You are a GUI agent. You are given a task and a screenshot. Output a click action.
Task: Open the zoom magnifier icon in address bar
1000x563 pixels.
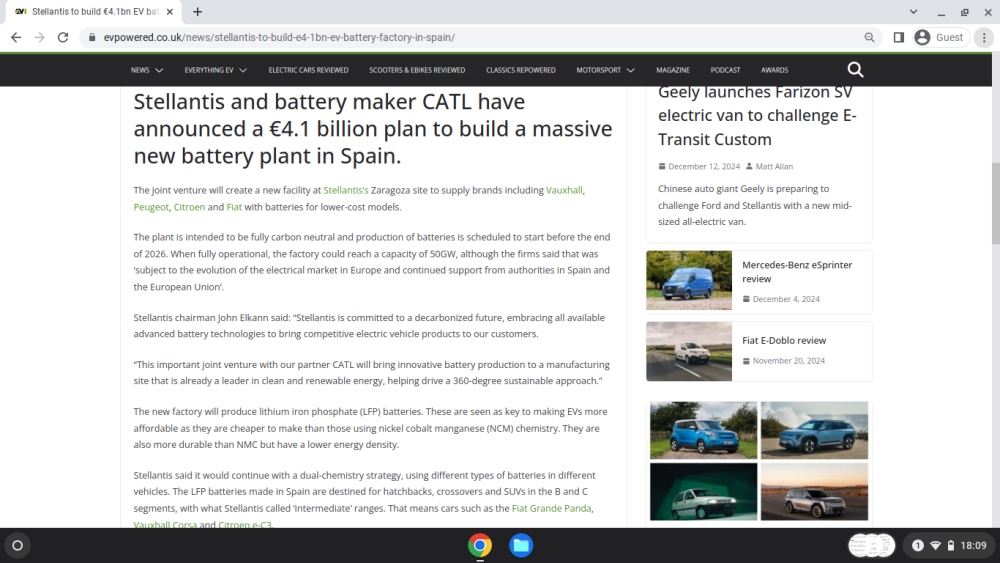tap(869, 38)
